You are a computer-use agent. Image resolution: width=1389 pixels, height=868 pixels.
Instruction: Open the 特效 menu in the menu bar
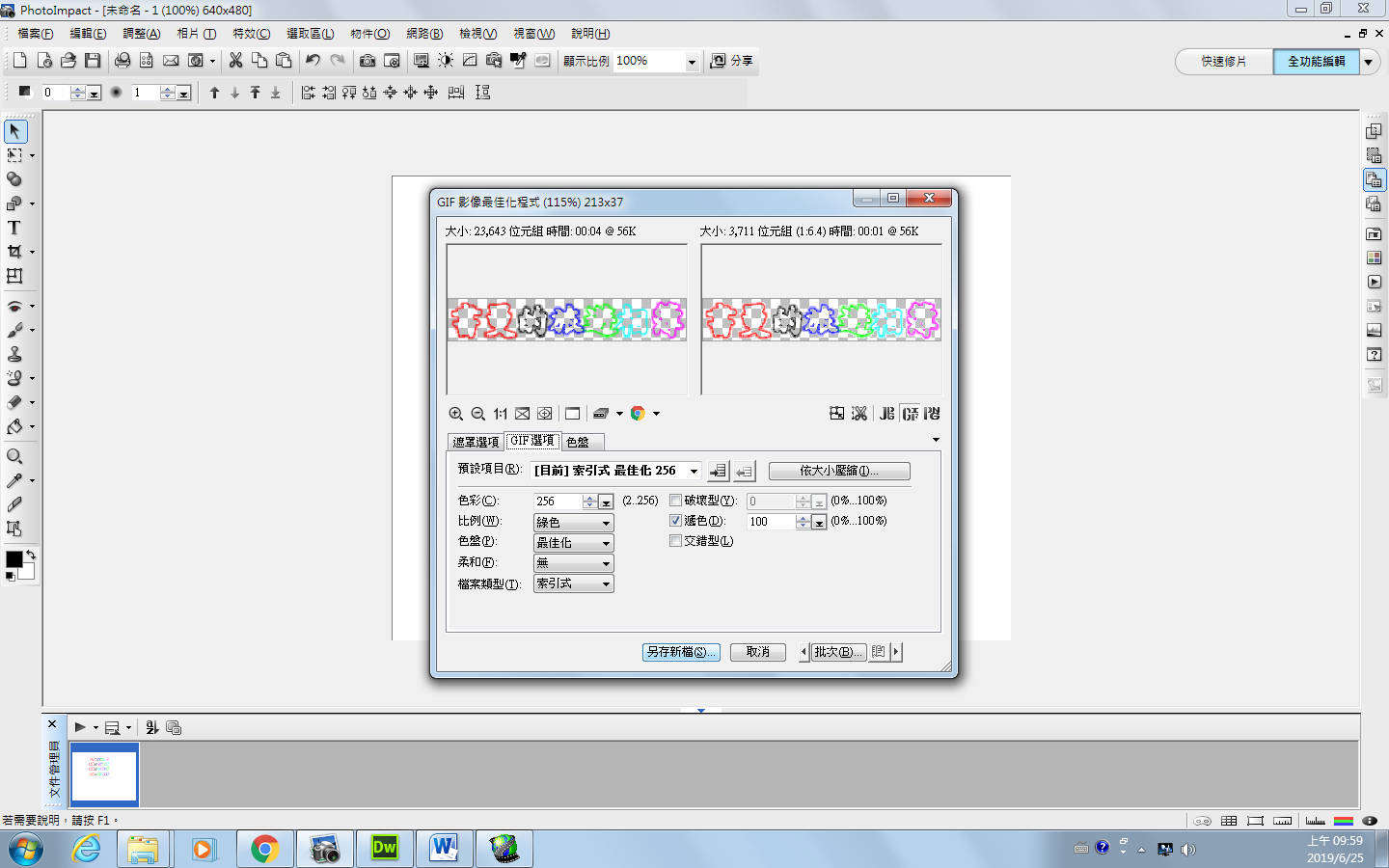pyautogui.click(x=251, y=34)
